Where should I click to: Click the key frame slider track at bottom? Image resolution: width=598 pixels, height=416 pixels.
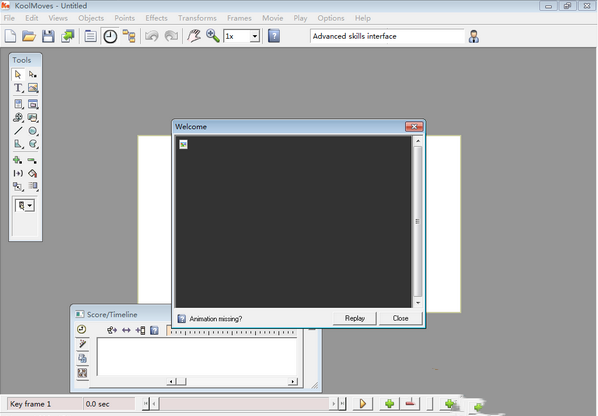[244, 403]
